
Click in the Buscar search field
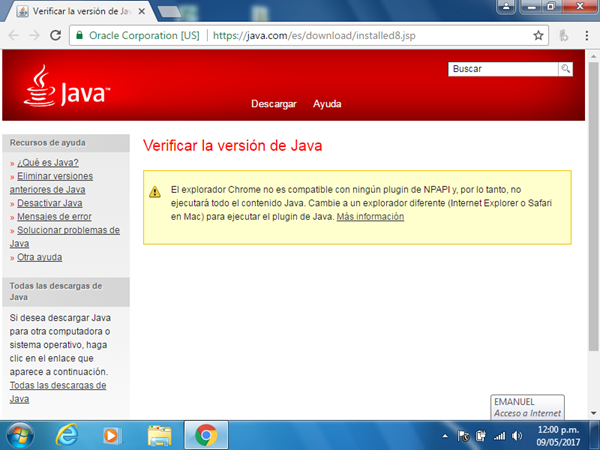pyautogui.click(x=503, y=69)
